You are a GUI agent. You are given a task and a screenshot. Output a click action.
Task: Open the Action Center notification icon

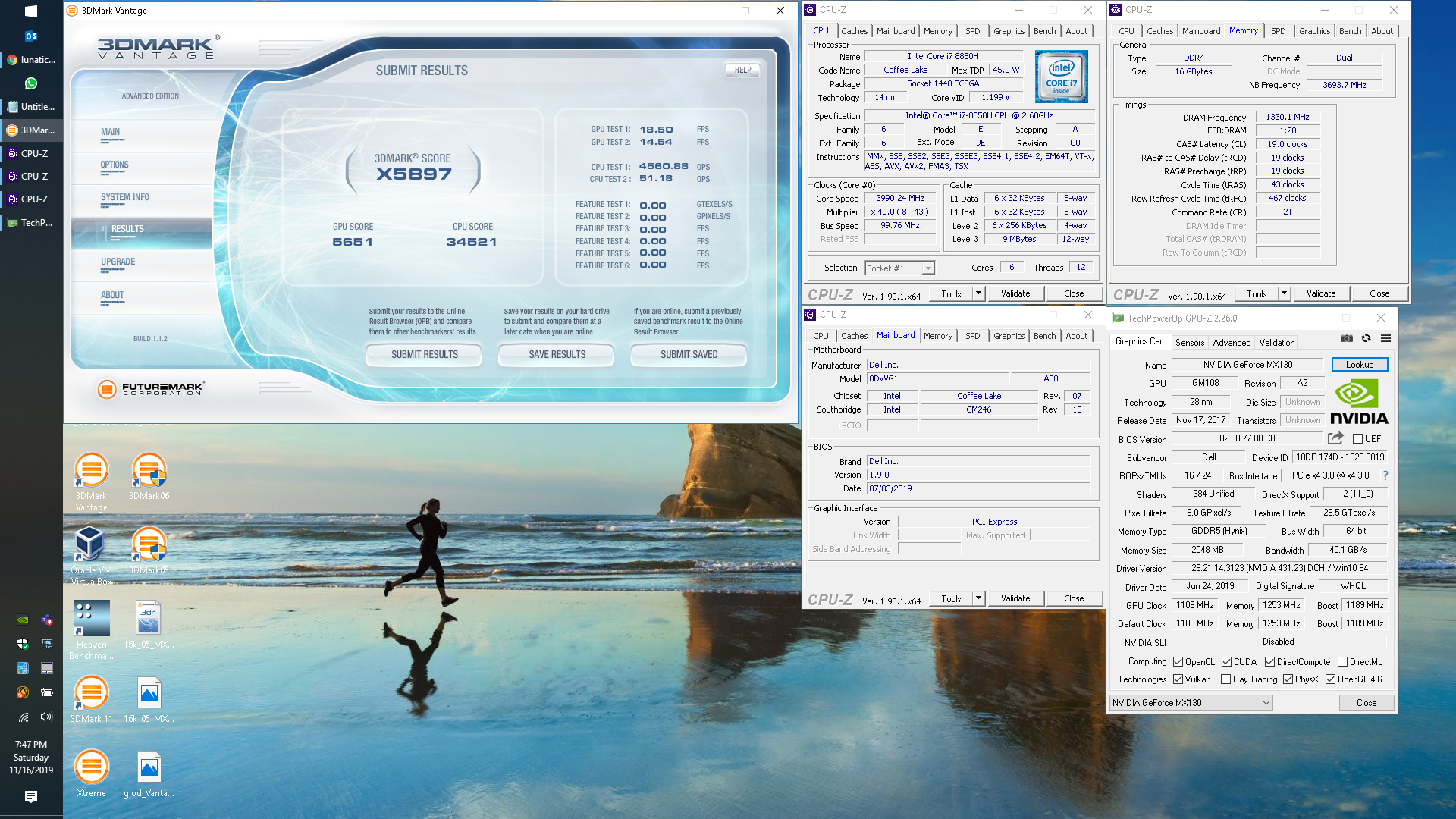(31, 796)
